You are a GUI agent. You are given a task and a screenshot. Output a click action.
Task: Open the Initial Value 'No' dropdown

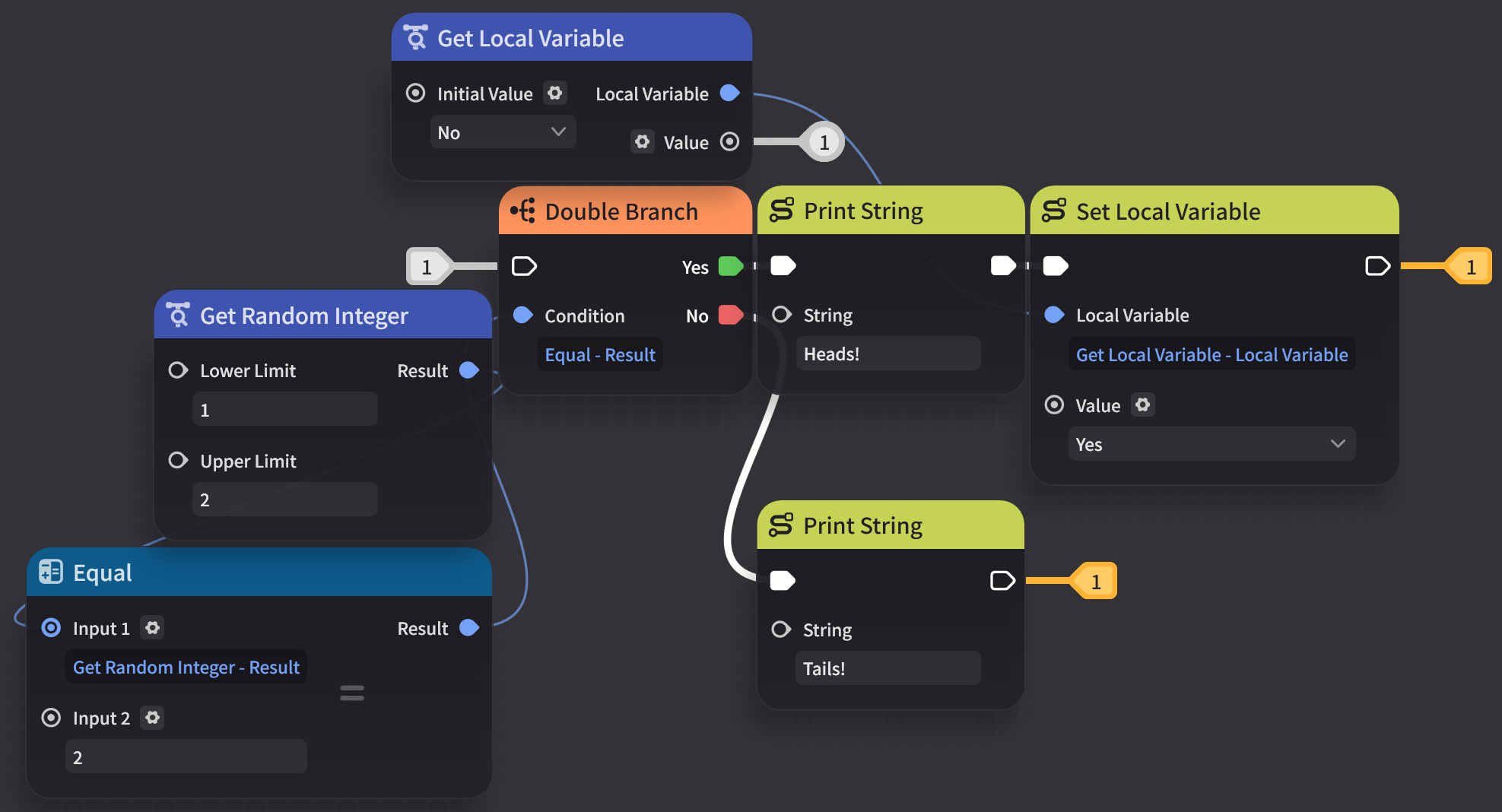503,132
